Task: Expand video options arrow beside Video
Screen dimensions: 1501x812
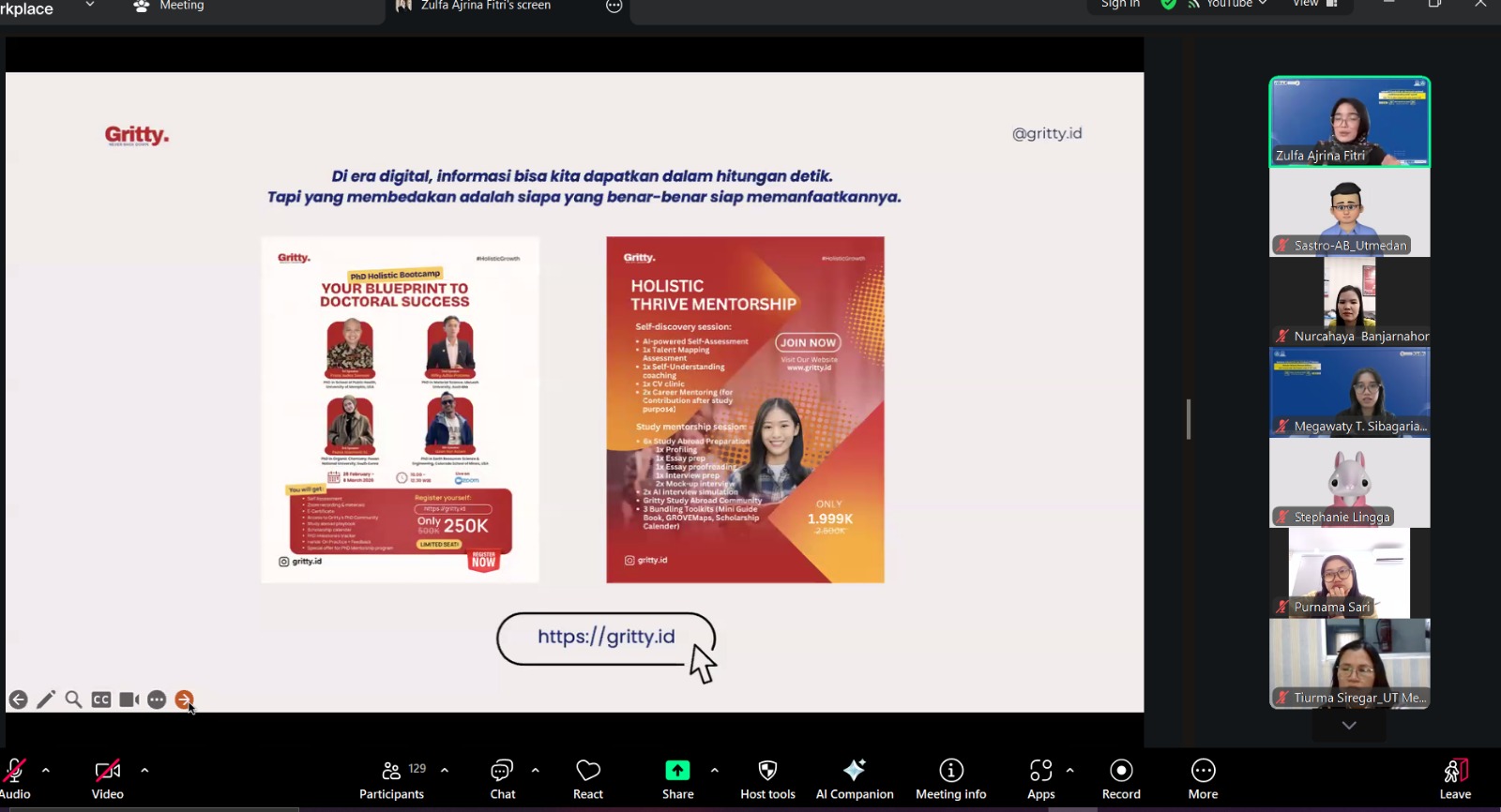Action: coord(144,770)
